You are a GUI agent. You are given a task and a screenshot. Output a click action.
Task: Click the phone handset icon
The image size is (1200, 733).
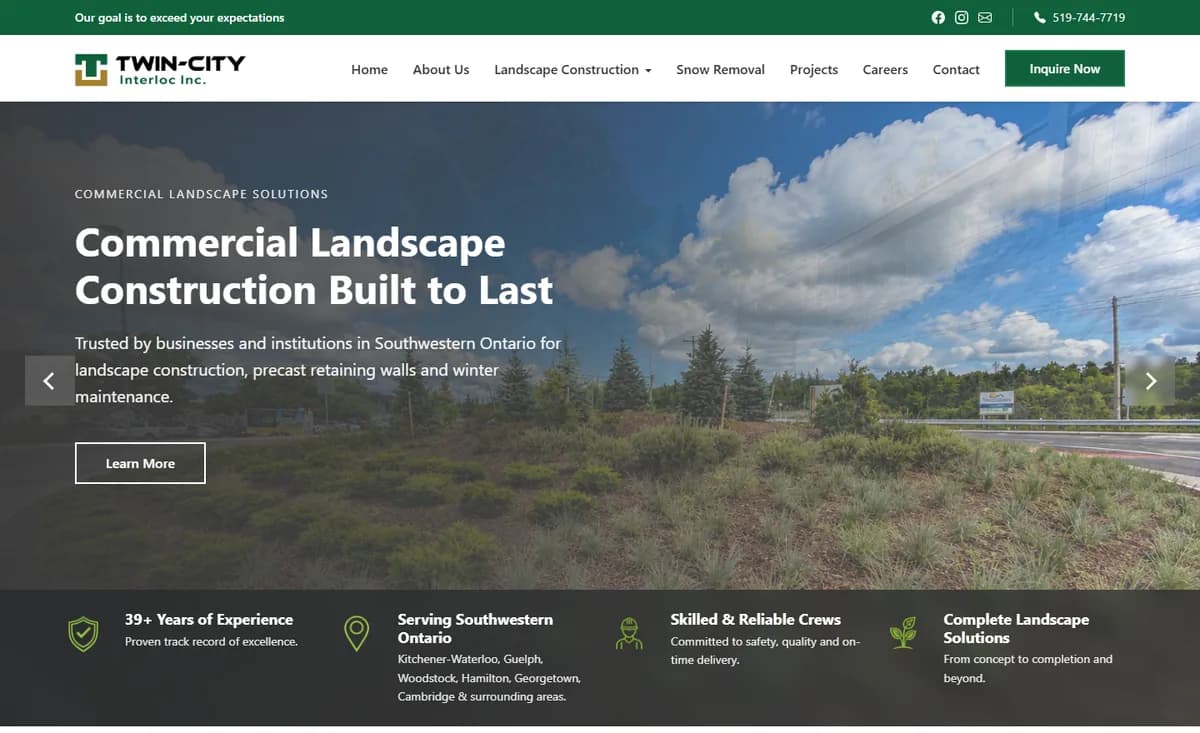1040,17
